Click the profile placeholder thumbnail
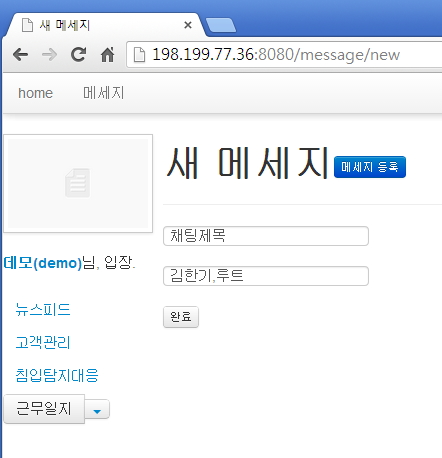 (x=78, y=183)
